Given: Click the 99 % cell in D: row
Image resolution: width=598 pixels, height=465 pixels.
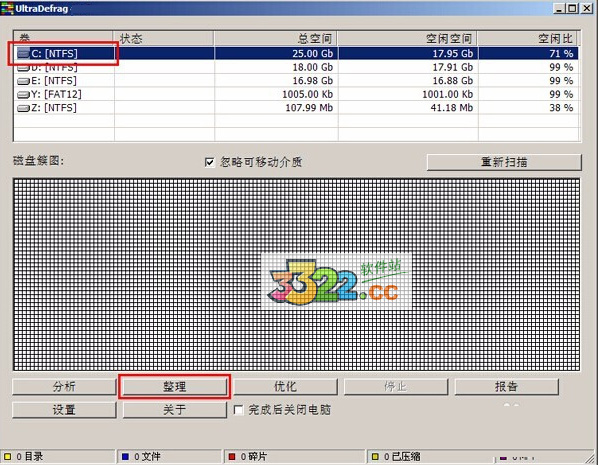Looking at the screenshot, I should [x=528, y=68].
